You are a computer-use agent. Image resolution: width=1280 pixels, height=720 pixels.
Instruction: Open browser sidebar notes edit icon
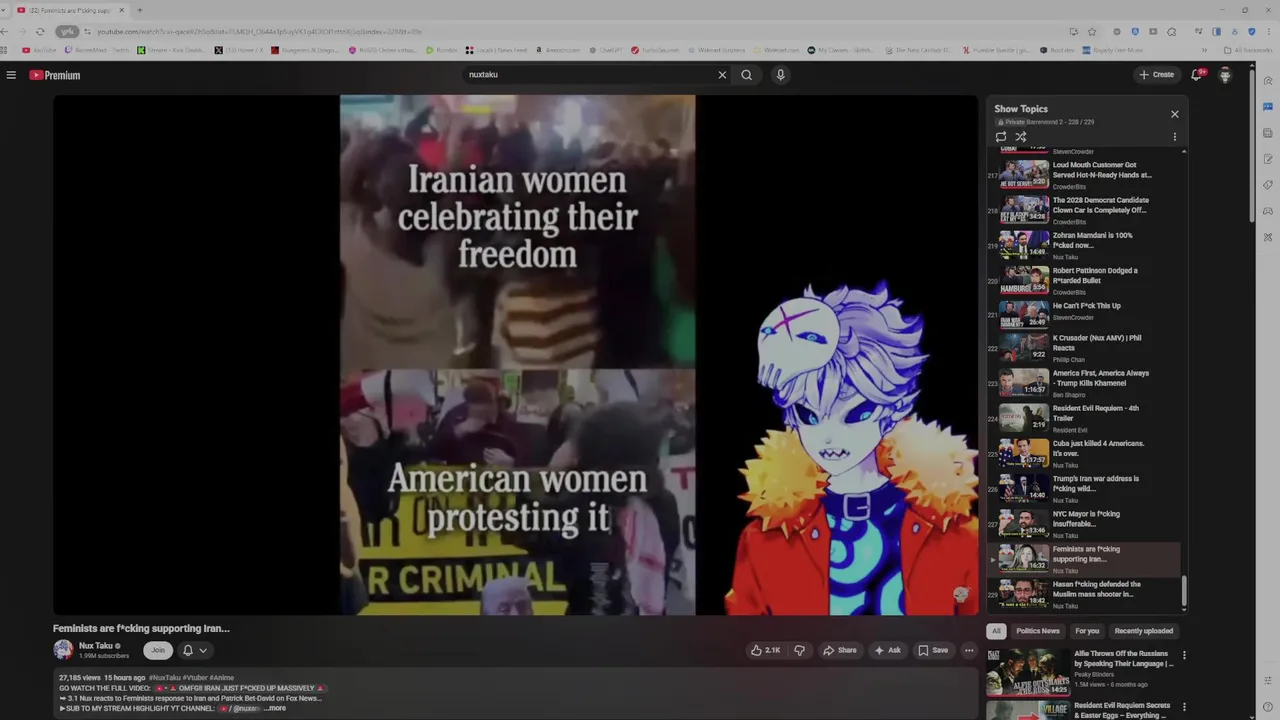pos(1268,159)
